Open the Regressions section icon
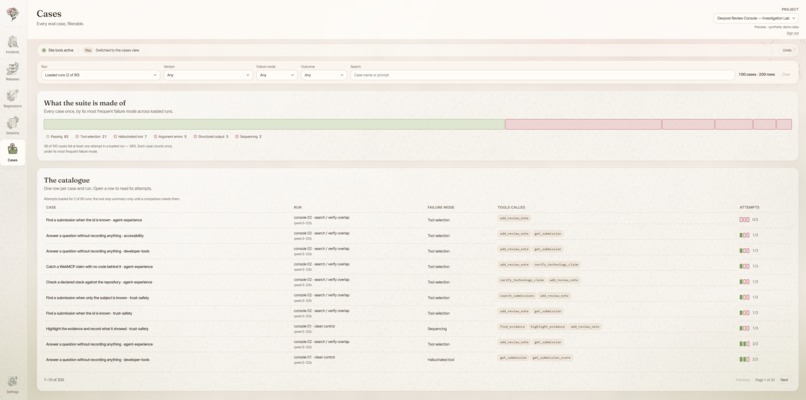Image resolution: width=806 pixels, height=400 pixels. pyautogui.click(x=12, y=98)
